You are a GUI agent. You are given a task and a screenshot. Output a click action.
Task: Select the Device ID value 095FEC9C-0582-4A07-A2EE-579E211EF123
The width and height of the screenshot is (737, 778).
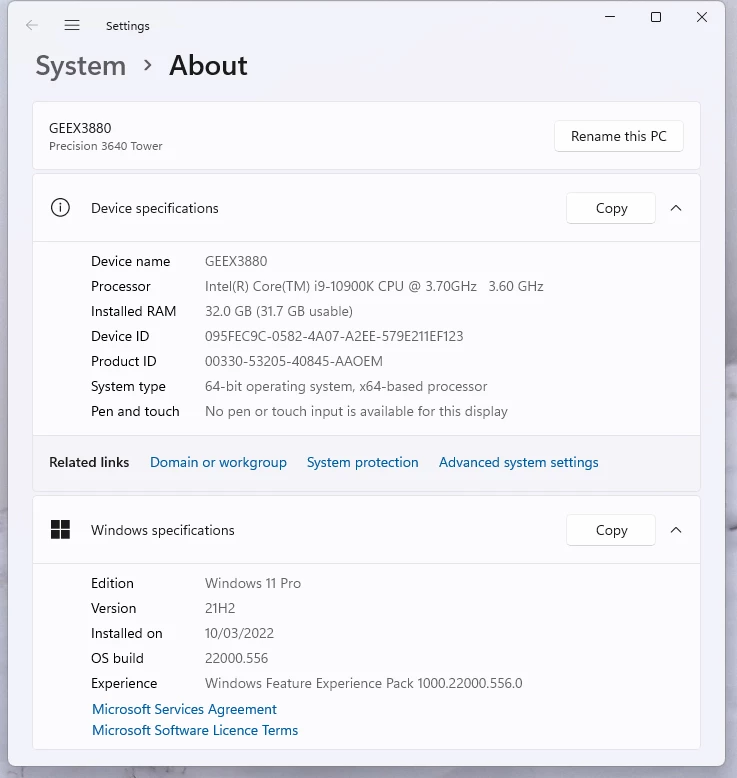click(334, 336)
